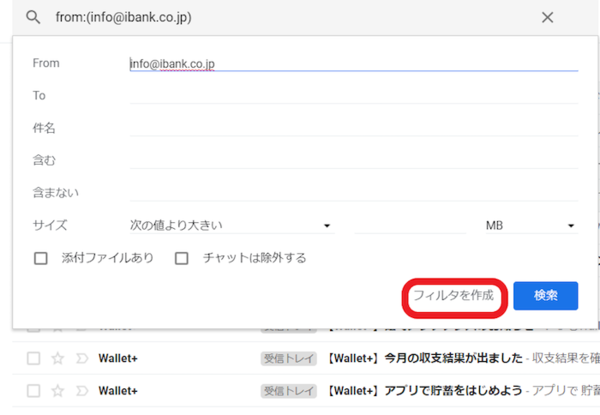
Task: Click the From field with info@ibank.co.jp
Action: [x=354, y=63]
